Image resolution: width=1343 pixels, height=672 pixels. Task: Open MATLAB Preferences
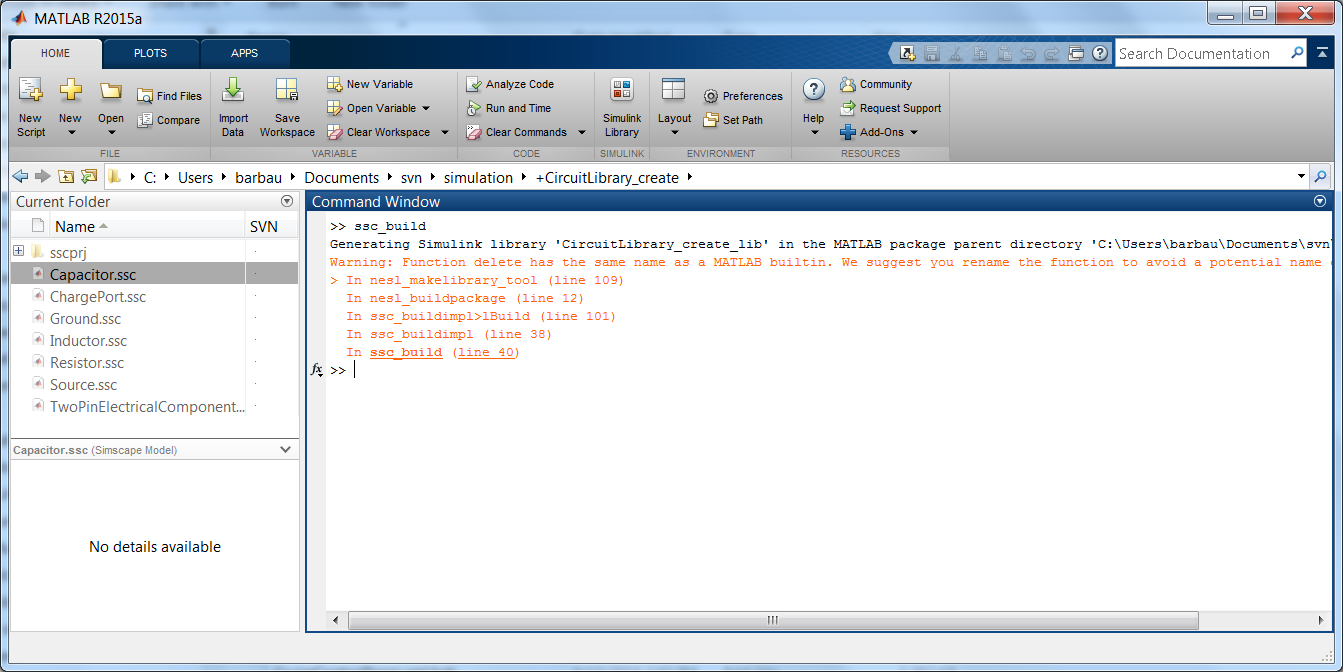[743, 95]
